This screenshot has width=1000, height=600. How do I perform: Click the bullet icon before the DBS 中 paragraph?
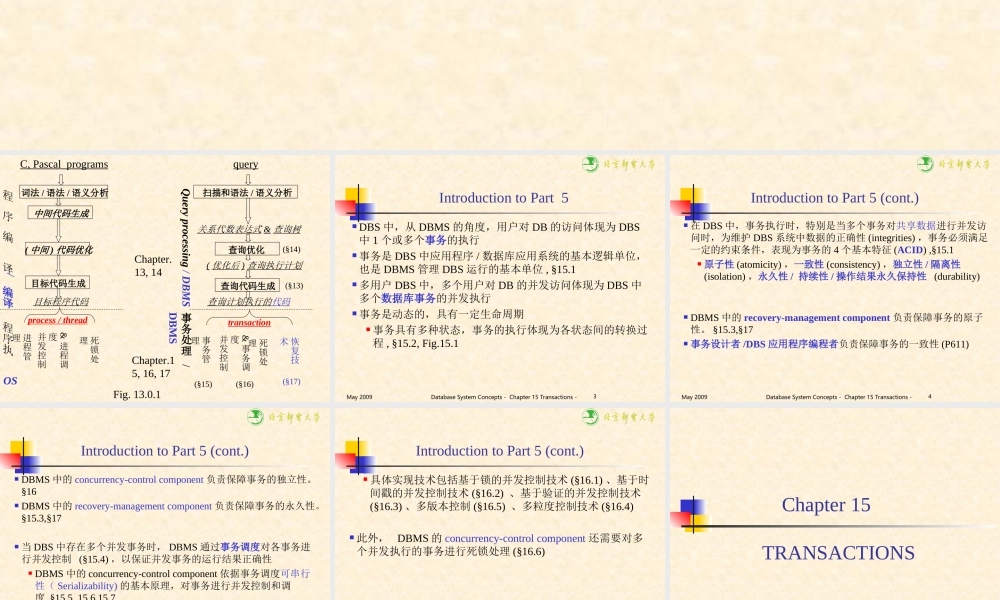click(x=354, y=226)
